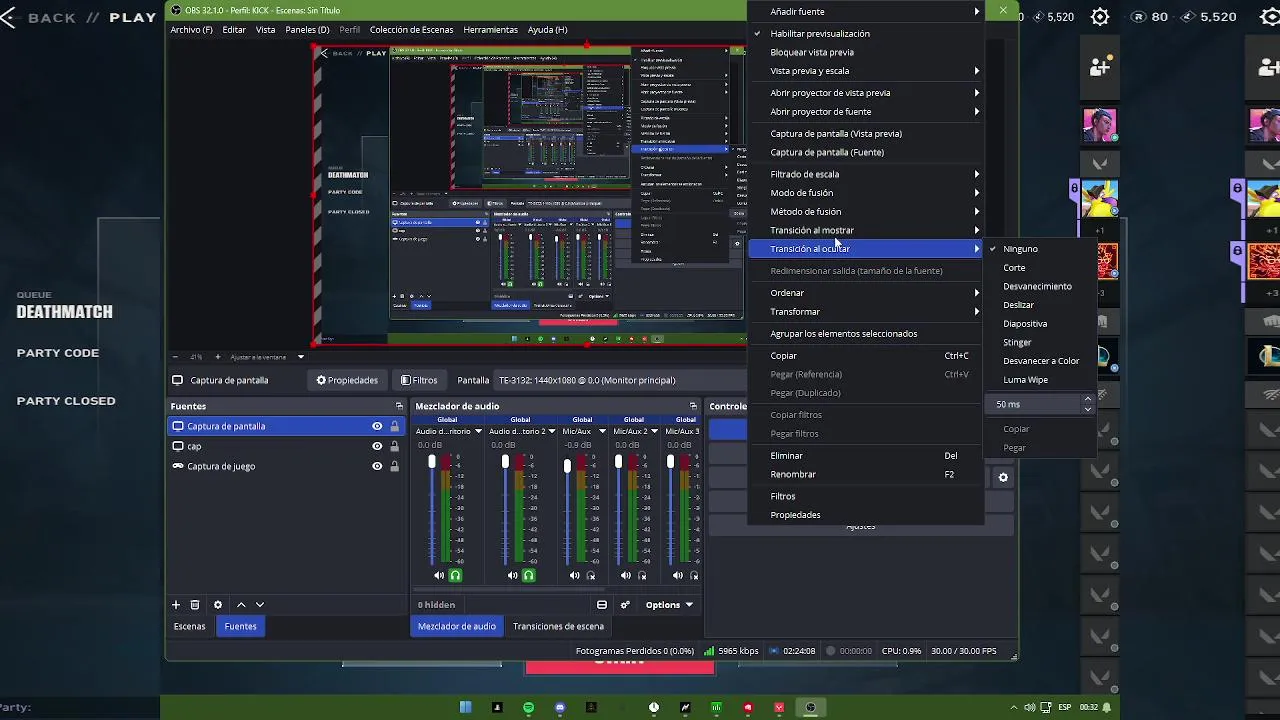Click the Valorant add friend icon

pos(1100,67)
